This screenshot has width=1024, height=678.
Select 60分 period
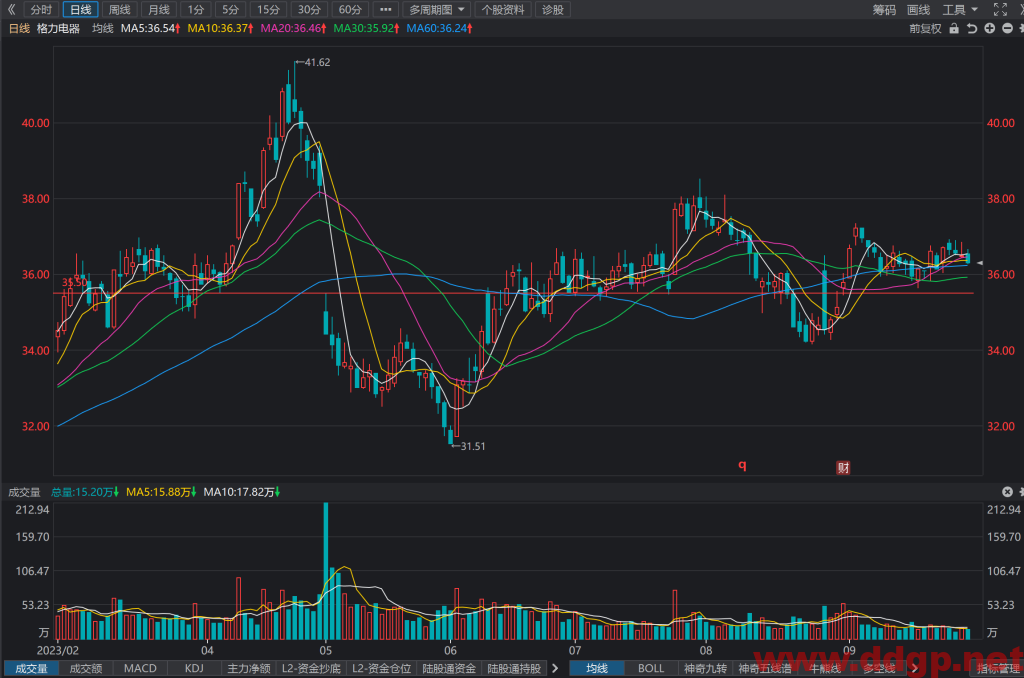[351, 10]
